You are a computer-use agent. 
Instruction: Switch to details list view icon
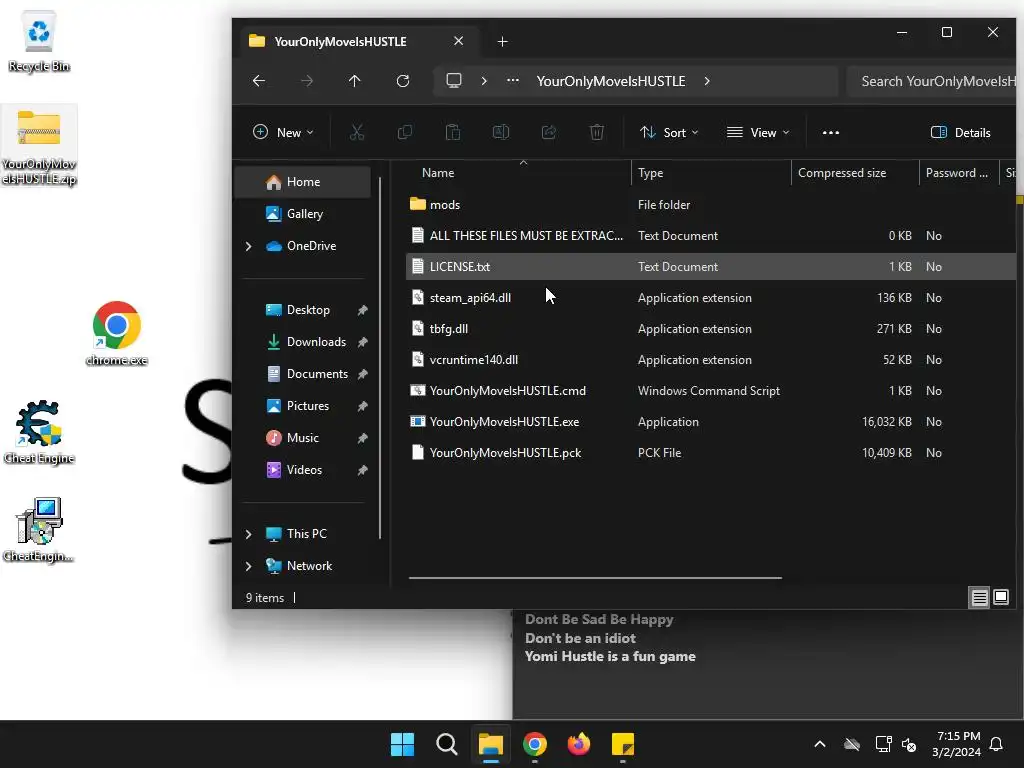coord(980,598)
